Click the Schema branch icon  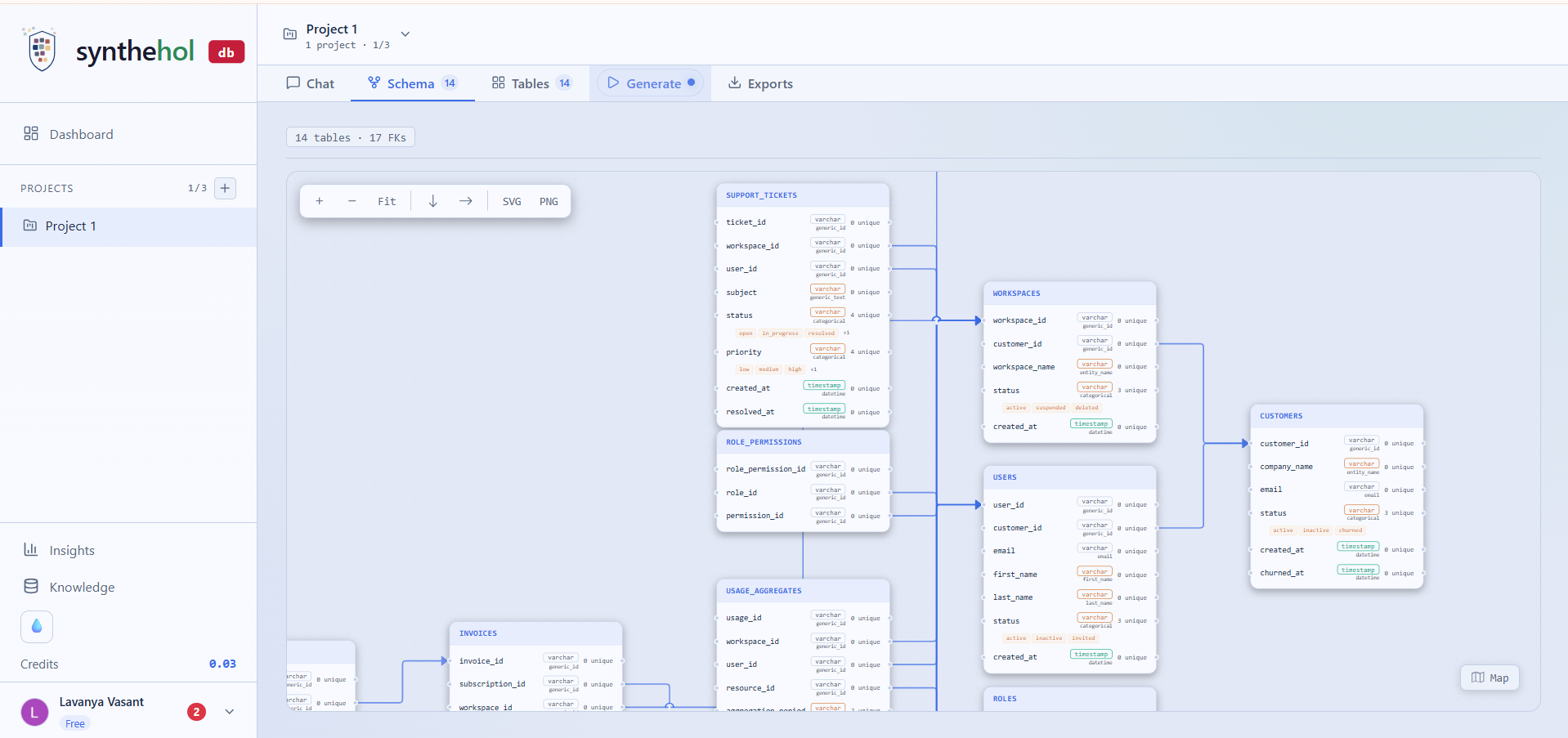pos(374,83)
